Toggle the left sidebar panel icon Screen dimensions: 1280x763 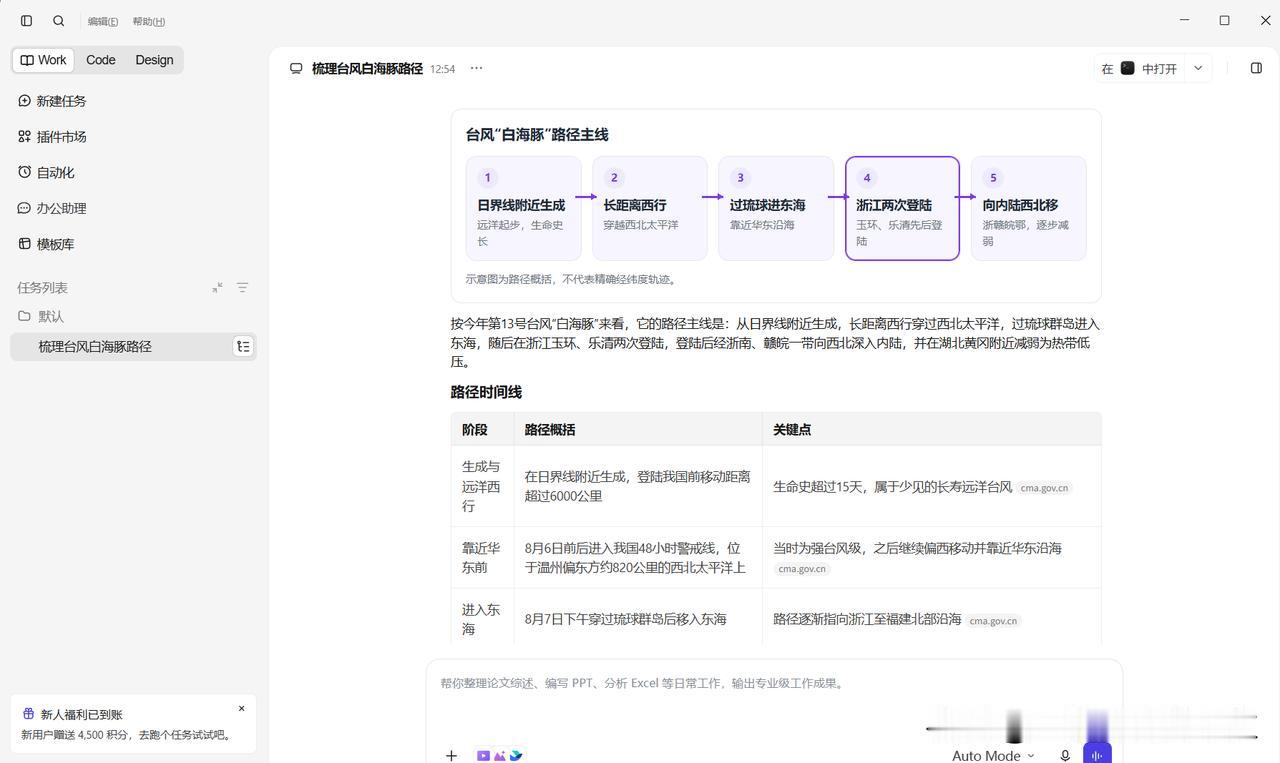pos(27,20)
